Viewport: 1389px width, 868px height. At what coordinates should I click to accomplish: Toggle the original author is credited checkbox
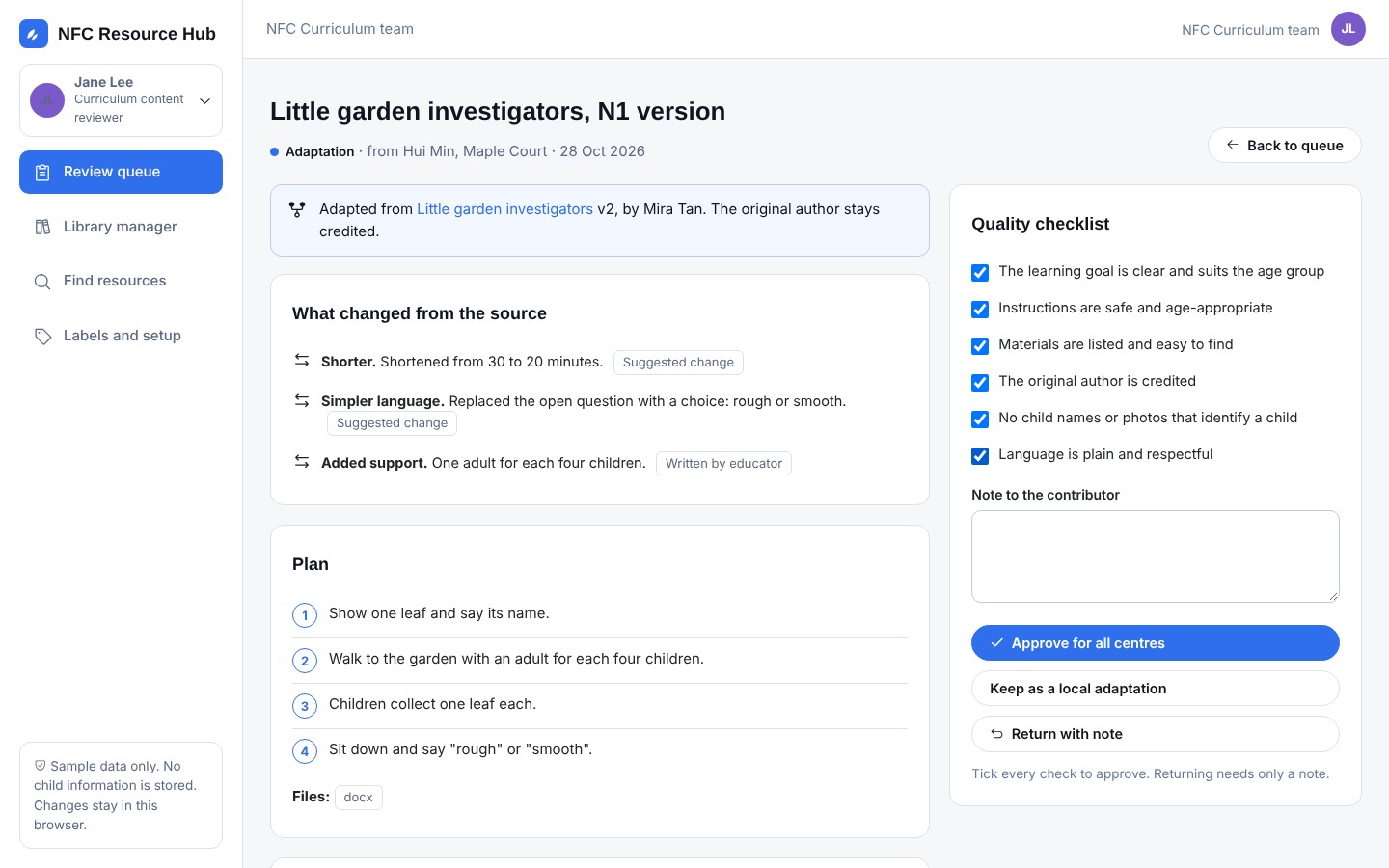coord(980,383)
